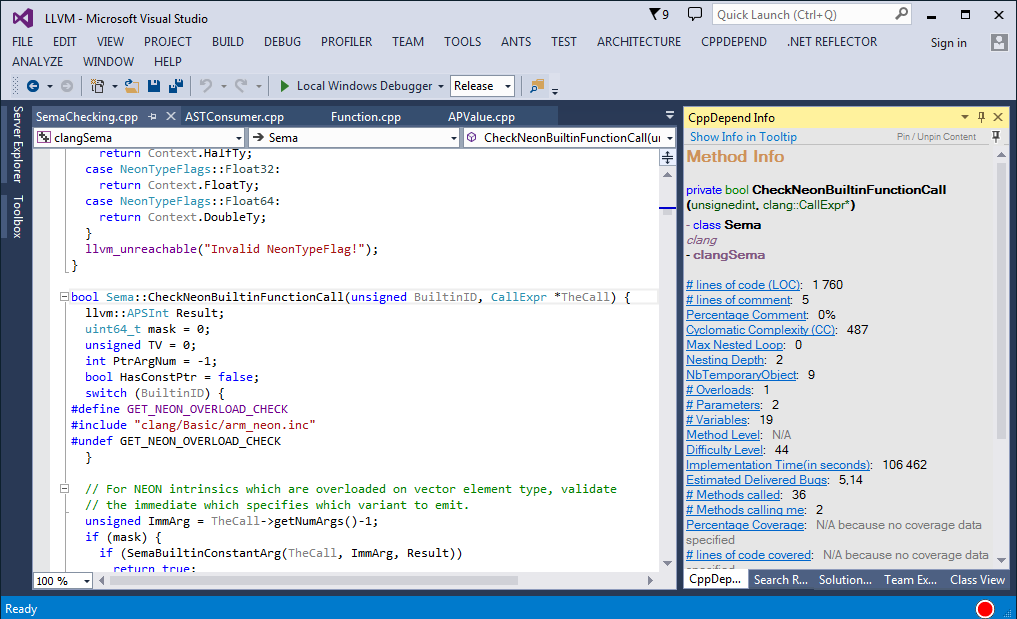Switch to the APValue.cpp tab

[481, 117]
